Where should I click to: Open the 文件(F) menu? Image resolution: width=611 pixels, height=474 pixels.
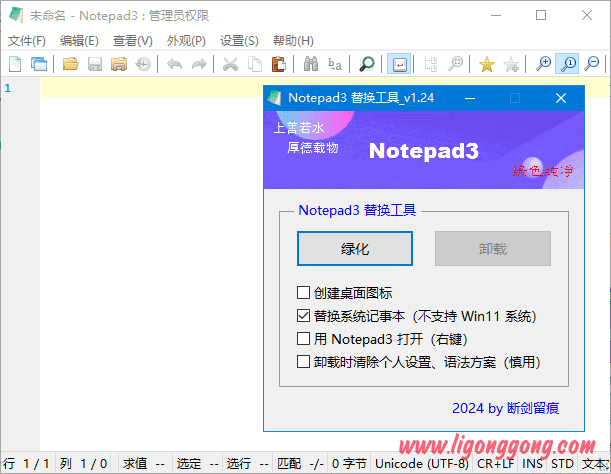pyautogui.click(x=26, y=41)
